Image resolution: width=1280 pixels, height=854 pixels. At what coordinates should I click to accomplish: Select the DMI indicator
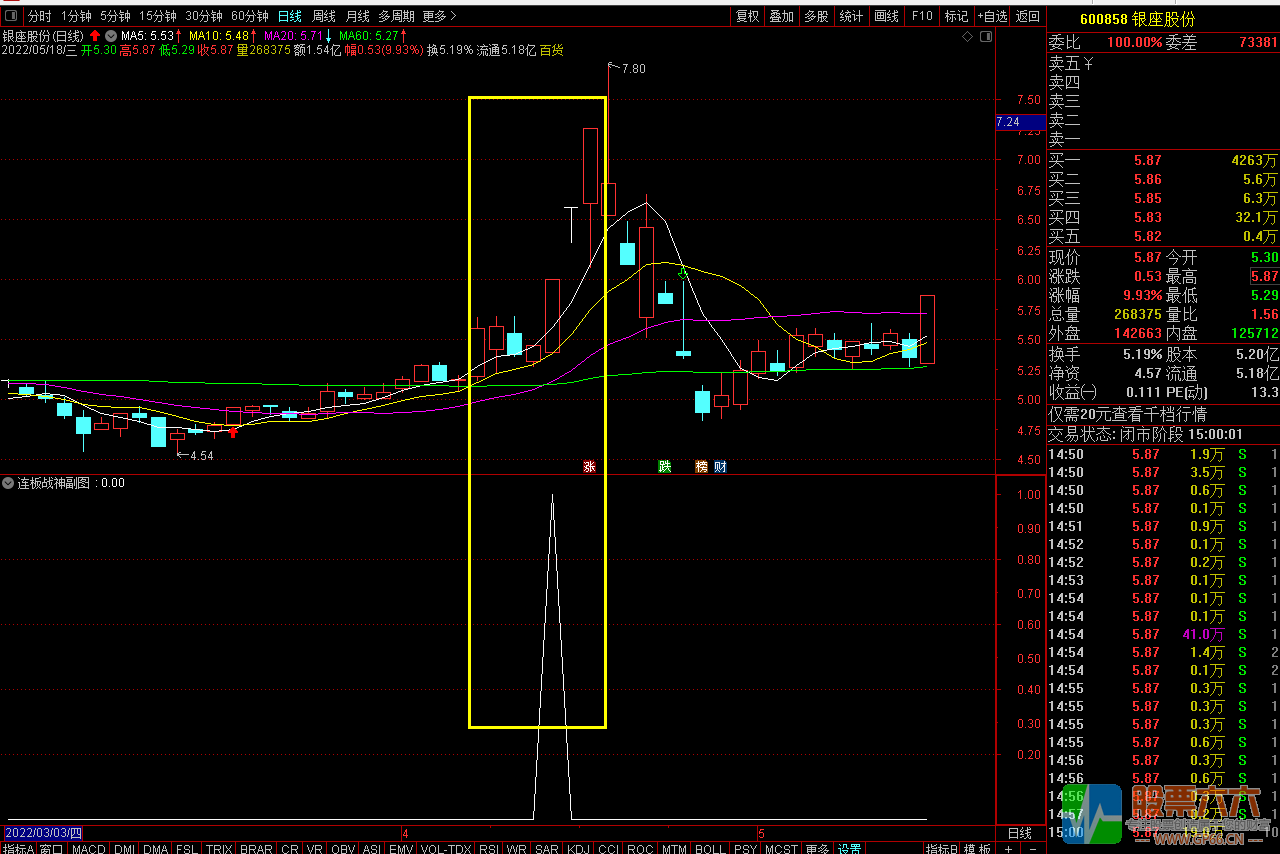click(124, 848)
